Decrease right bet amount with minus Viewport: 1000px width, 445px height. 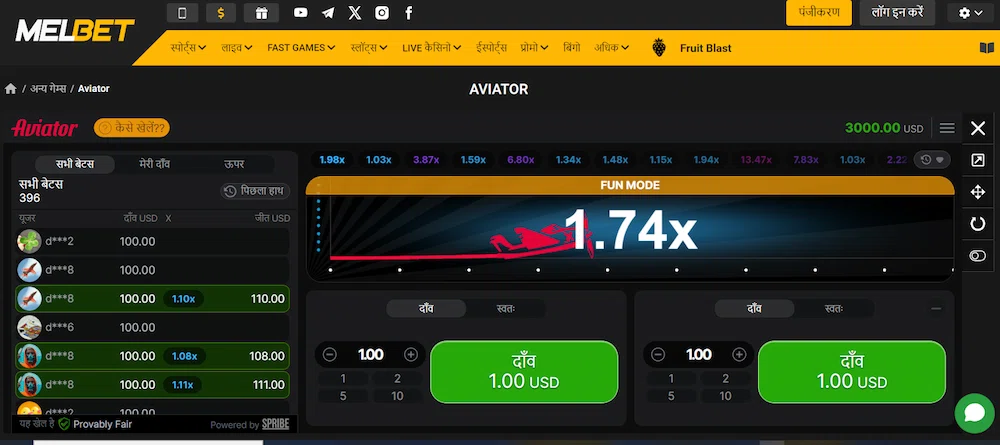658,354
